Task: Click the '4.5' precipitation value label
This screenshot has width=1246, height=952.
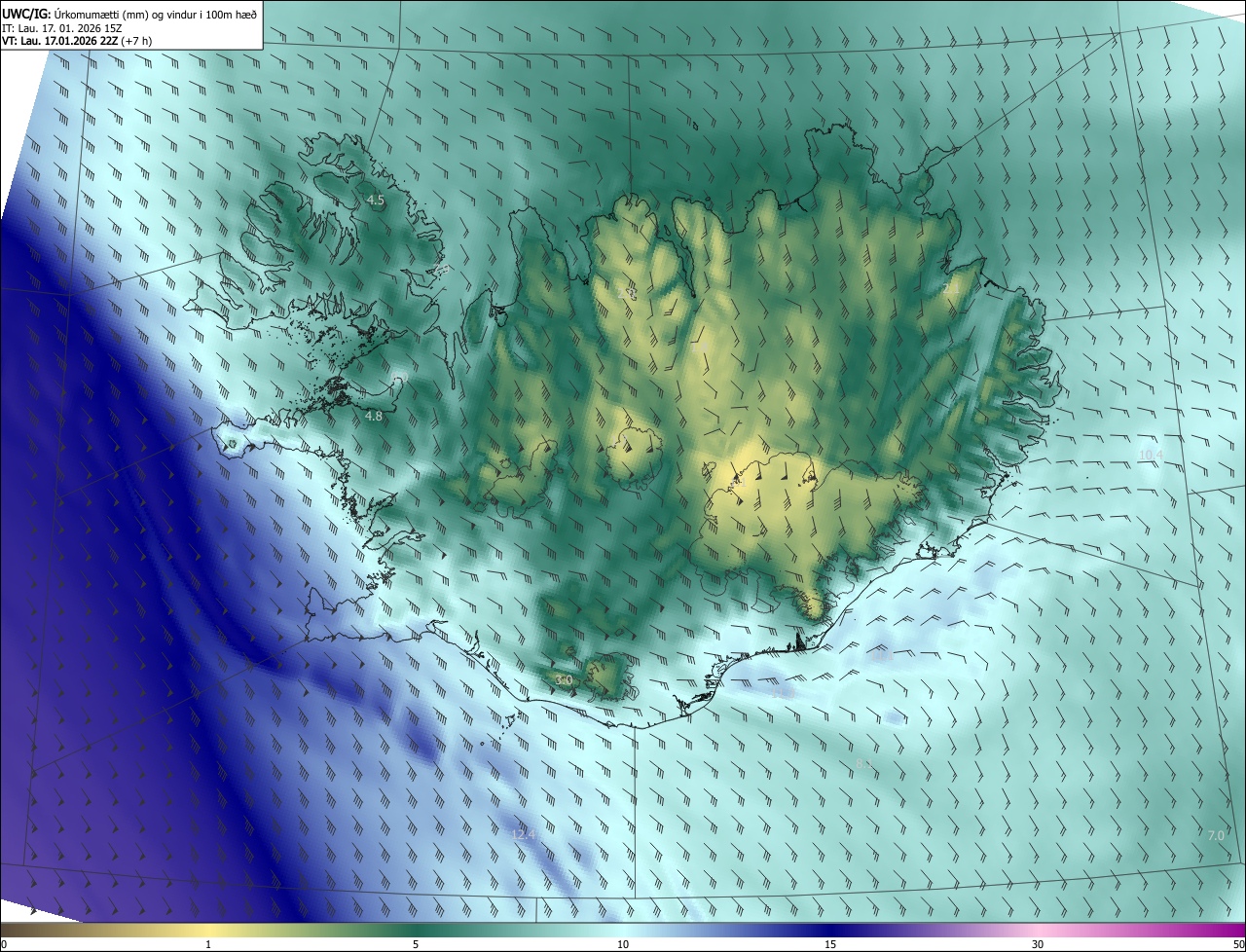Action: click(x=375, y=200)
